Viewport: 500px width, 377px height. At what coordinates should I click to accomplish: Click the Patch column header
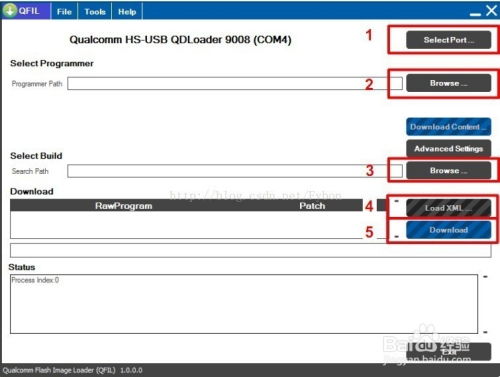[312, 206]
